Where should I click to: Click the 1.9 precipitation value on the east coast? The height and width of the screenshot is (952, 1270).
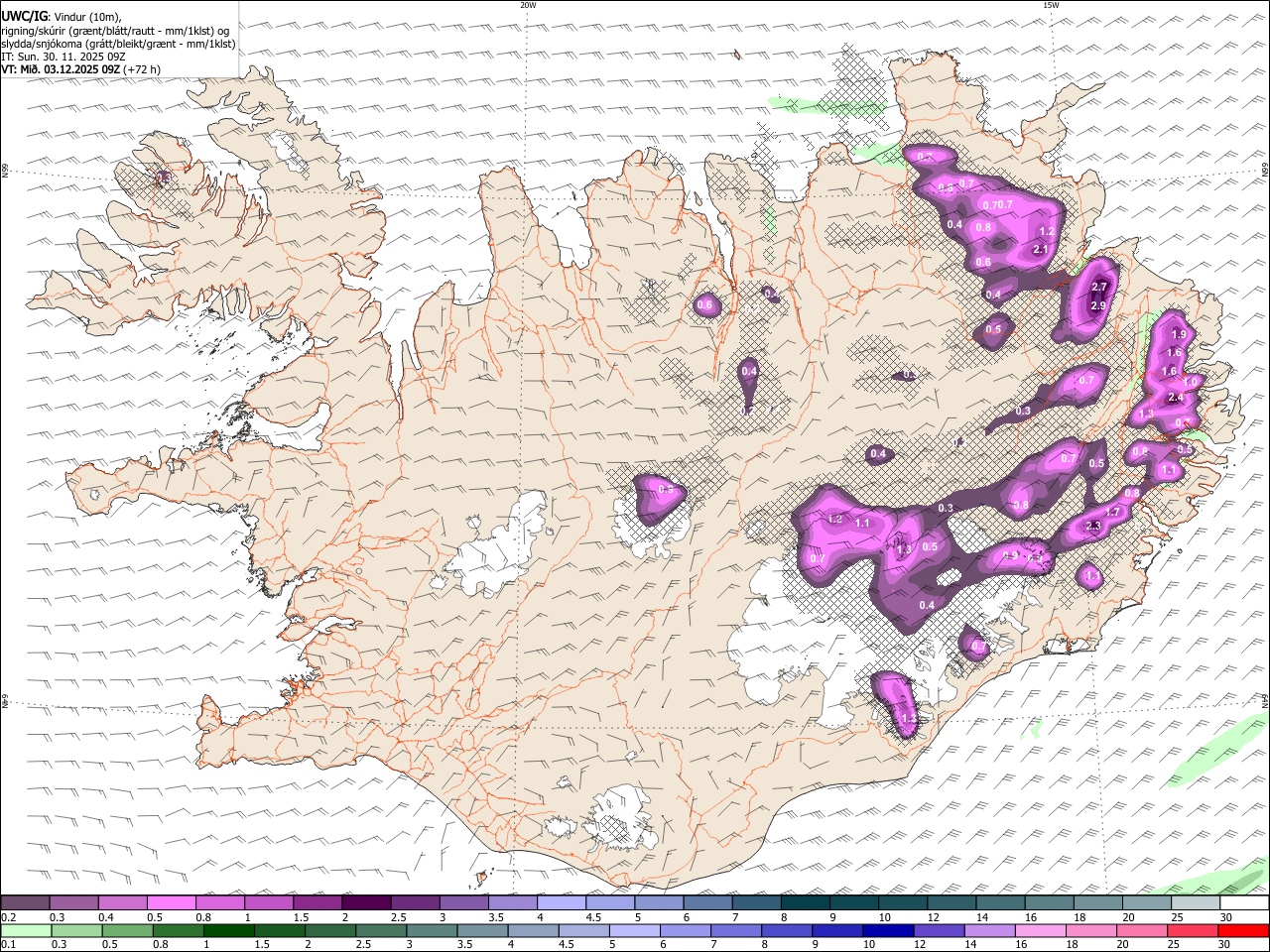pyautogui.click(x=1179, y=334)
